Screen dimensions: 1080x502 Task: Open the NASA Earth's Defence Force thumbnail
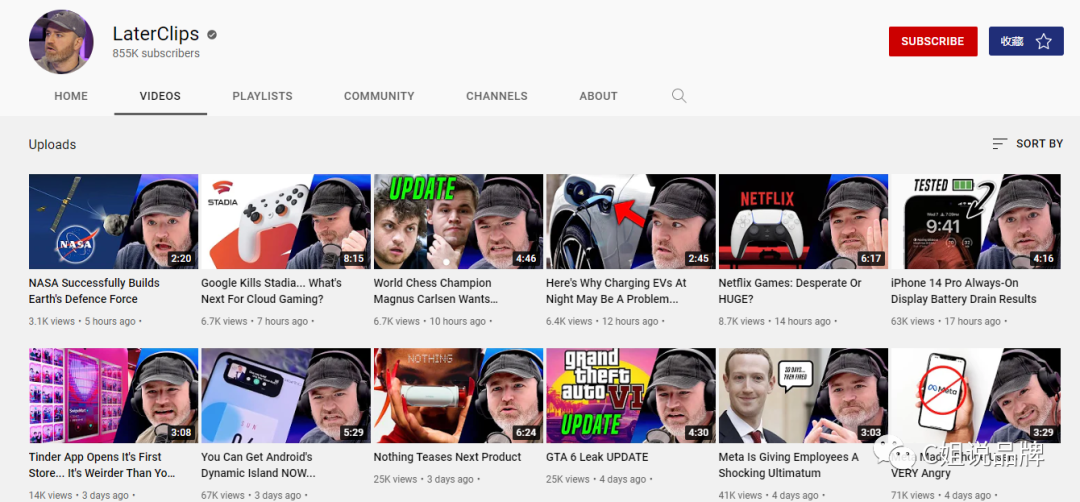pos(113,221)
